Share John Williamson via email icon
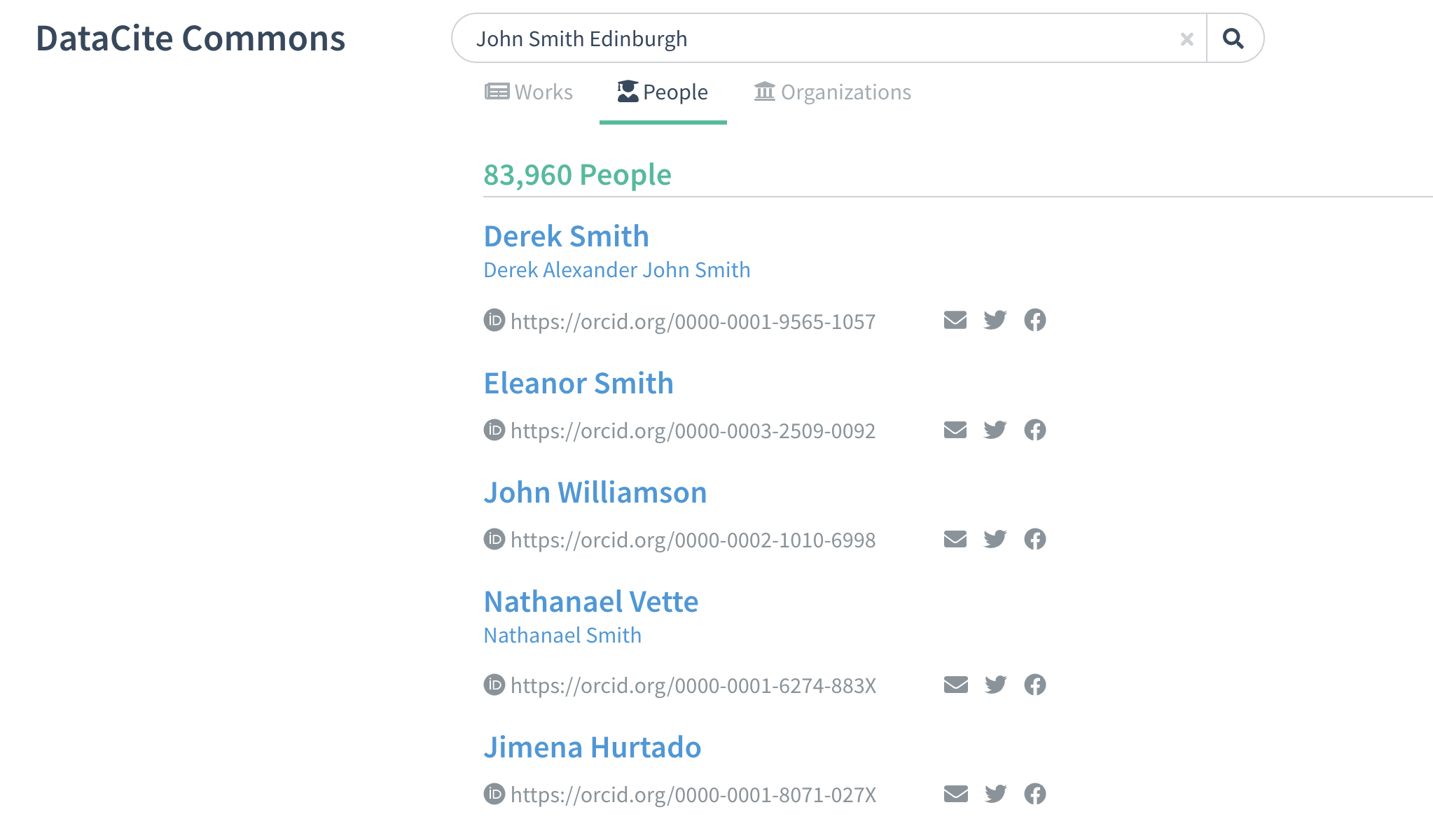The width and height of the screenshot is (1433, 840). (955, 539)
